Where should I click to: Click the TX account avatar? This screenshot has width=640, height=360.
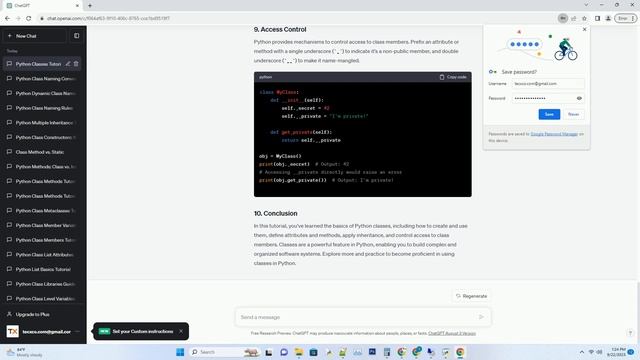click(x=13, y=331)
